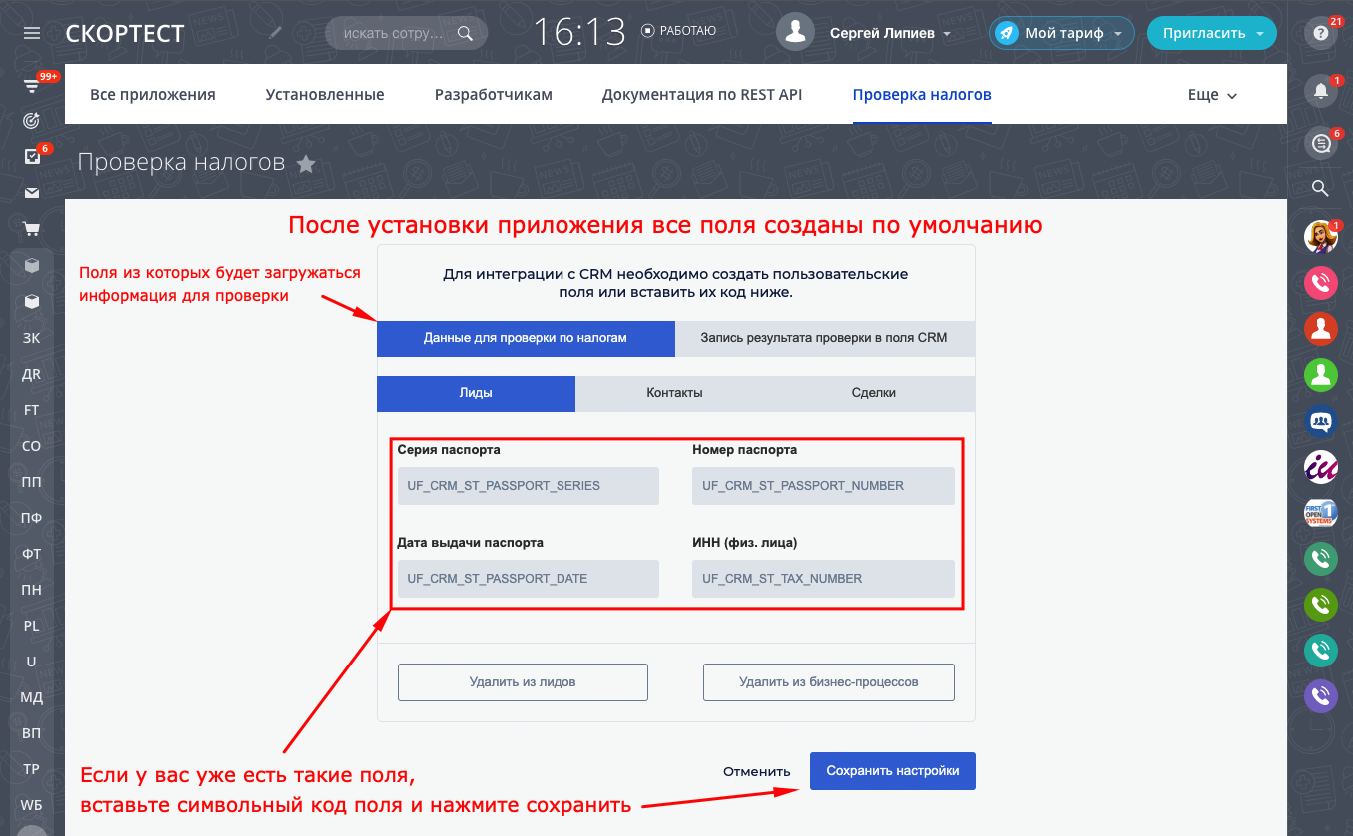Open the ПП item in left sidebar
1353x836 pixels.
tap(32, 482)
